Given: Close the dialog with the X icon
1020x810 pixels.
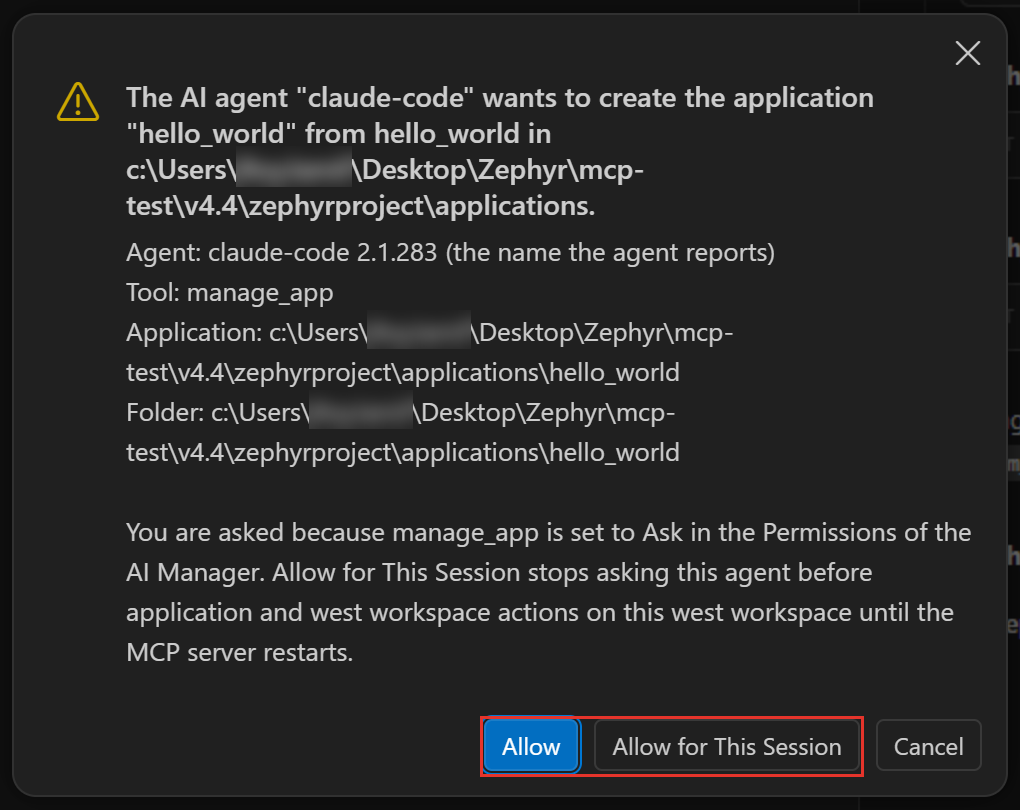Looking at the screenshot, I should point(967,53).
